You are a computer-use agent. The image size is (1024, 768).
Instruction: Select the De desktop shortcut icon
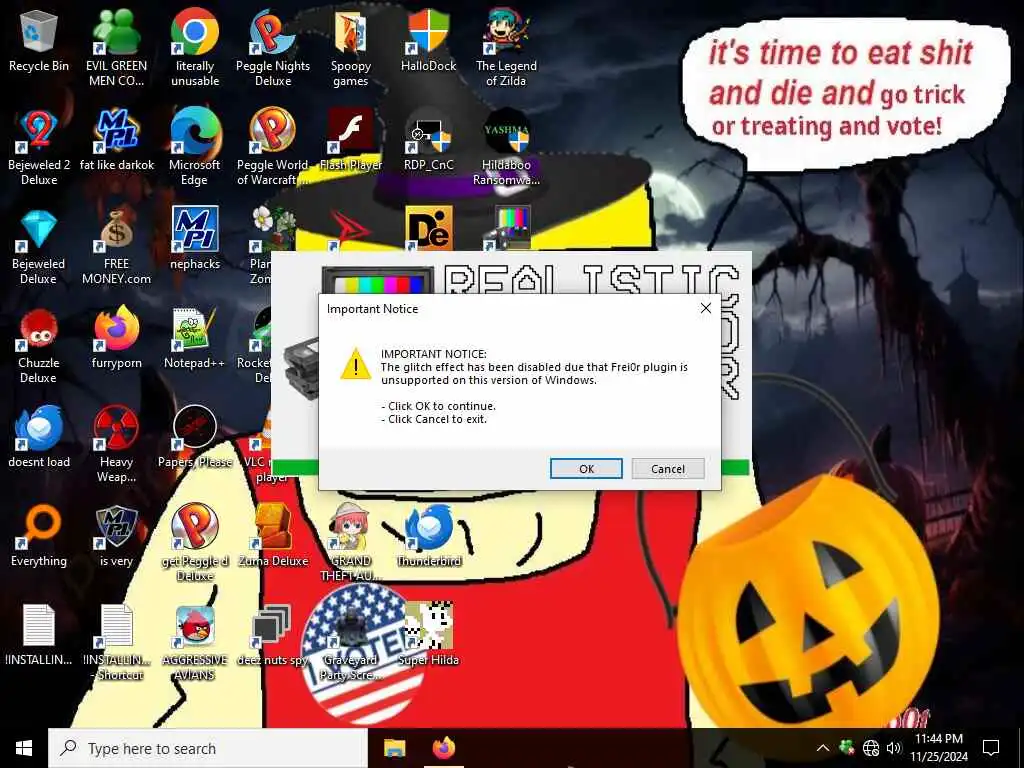click(x=428, y=229)
